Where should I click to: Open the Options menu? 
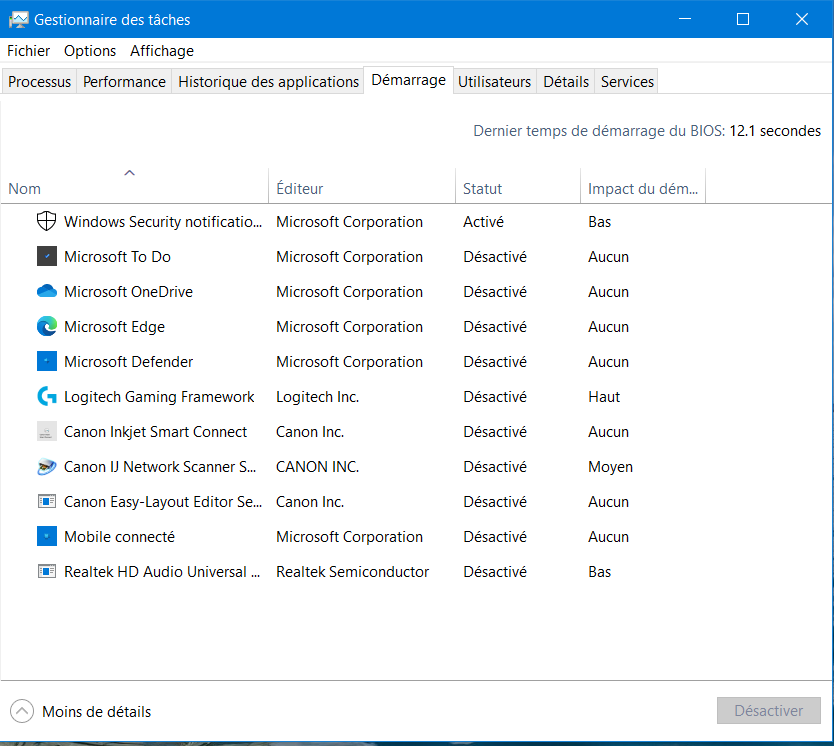point(90,51)
